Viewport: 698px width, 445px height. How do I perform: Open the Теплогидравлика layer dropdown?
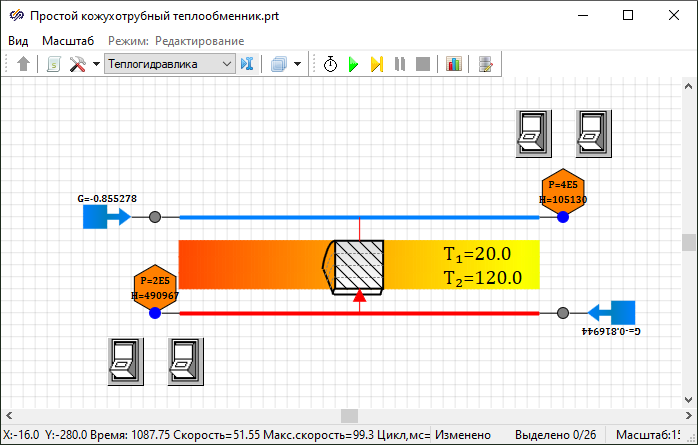click(x=226, y=64)
